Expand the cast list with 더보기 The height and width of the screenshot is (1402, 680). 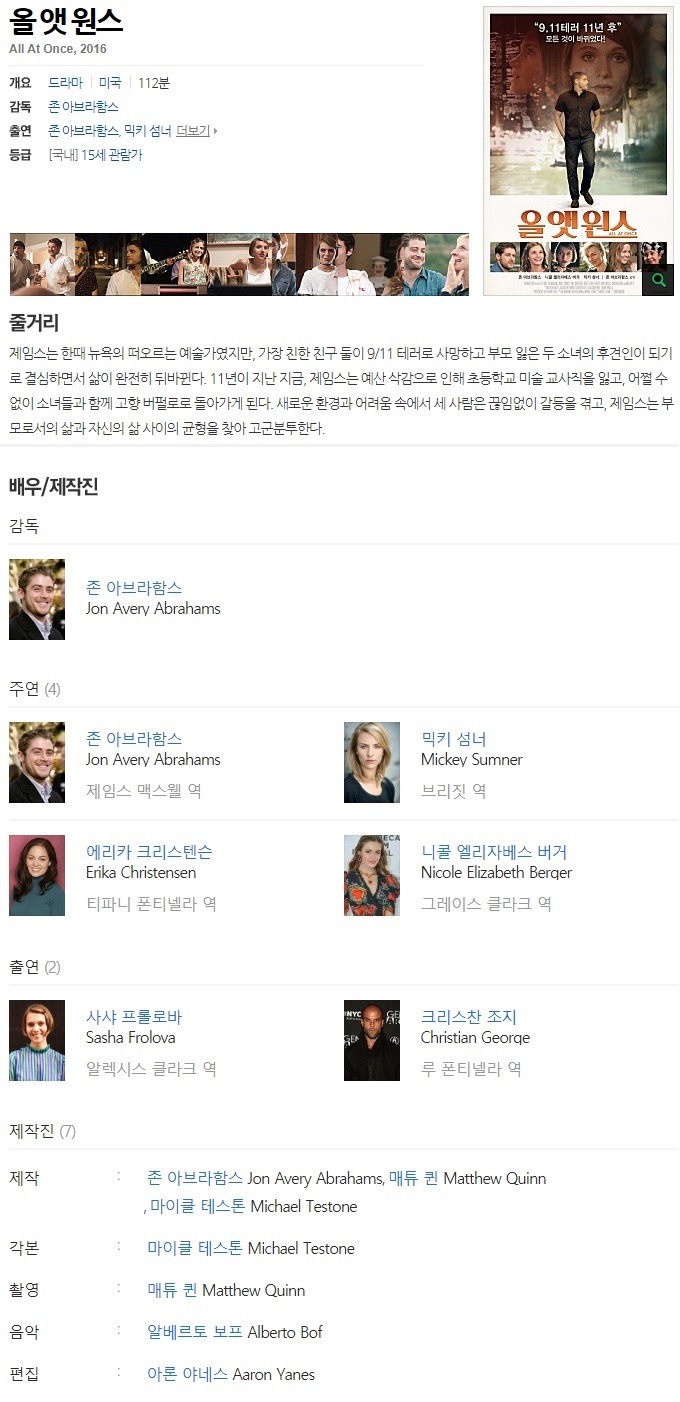click(x=196, y=130)
